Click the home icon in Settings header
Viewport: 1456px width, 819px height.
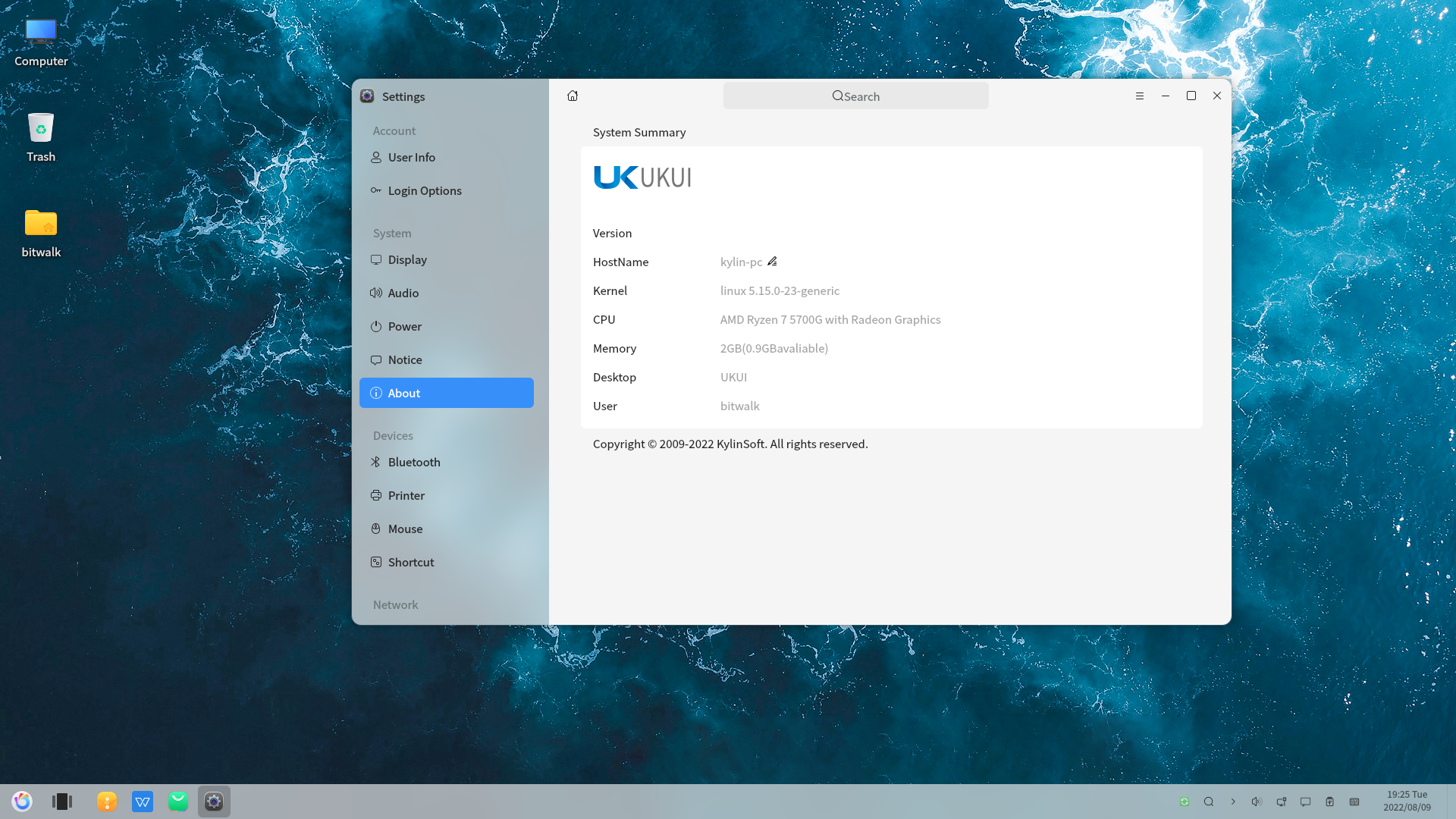[573, 96]
